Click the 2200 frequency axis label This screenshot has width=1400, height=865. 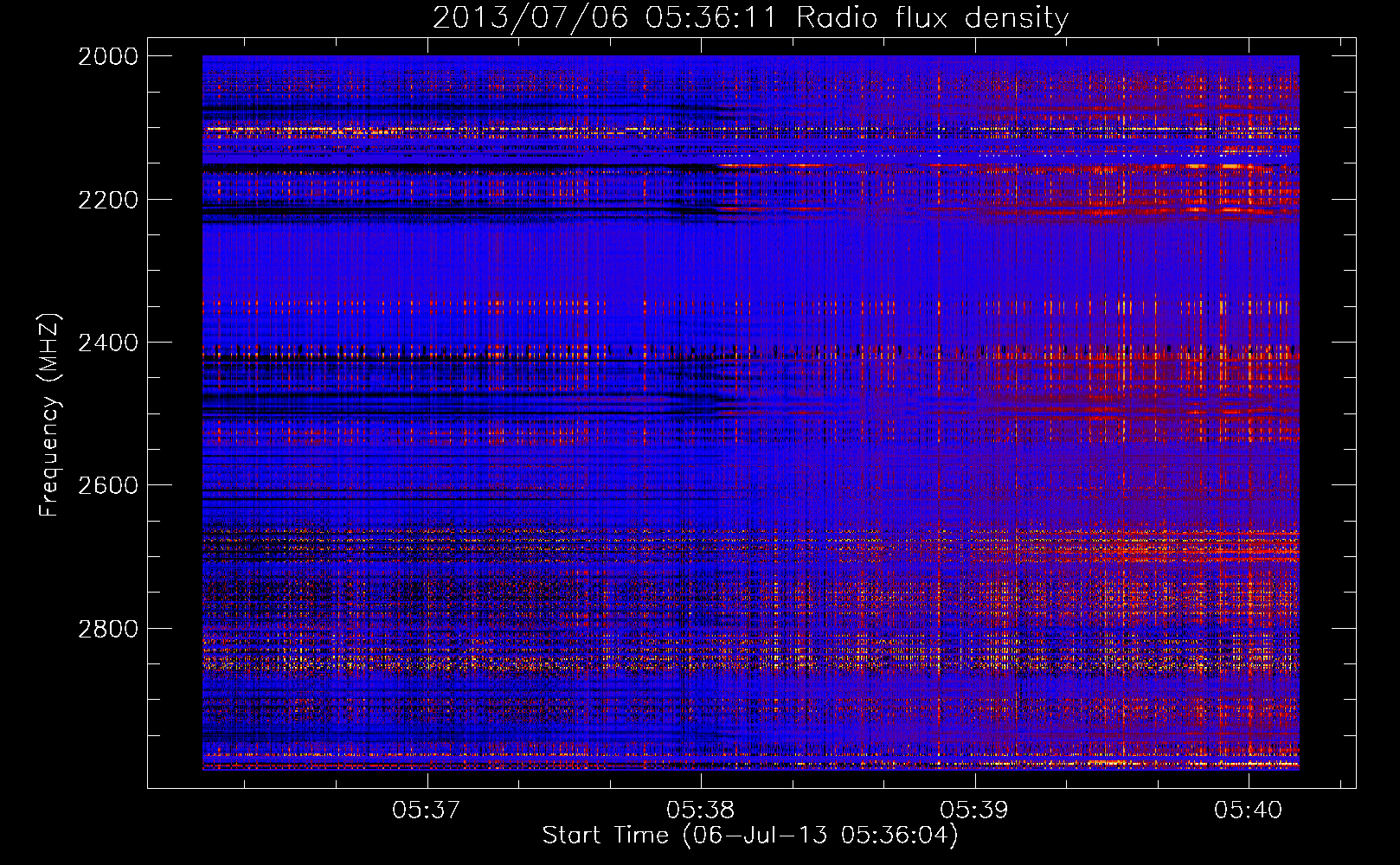click(108, 200)
